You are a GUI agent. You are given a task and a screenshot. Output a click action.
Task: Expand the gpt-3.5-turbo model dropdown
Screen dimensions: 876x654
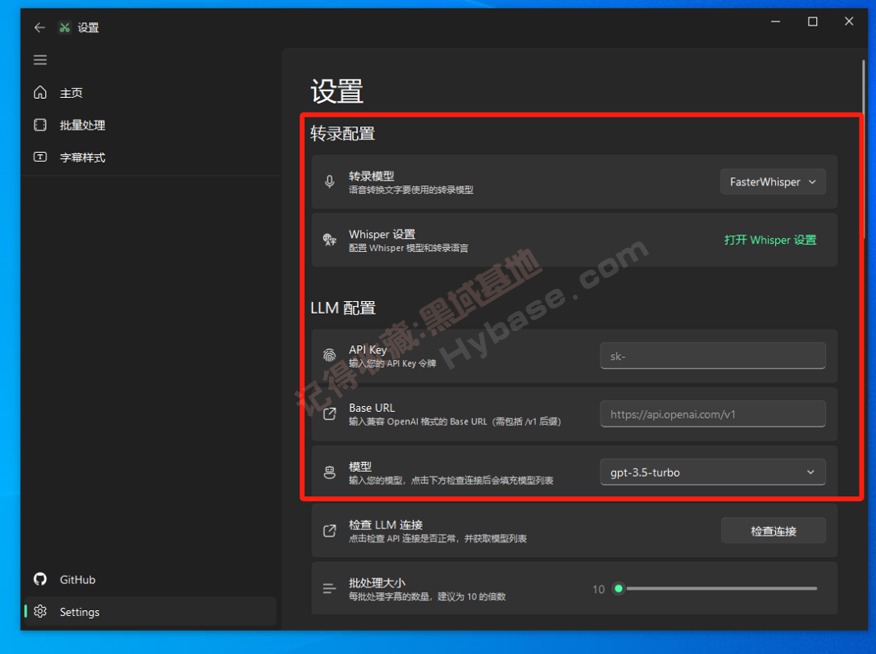tap(712, 472)
